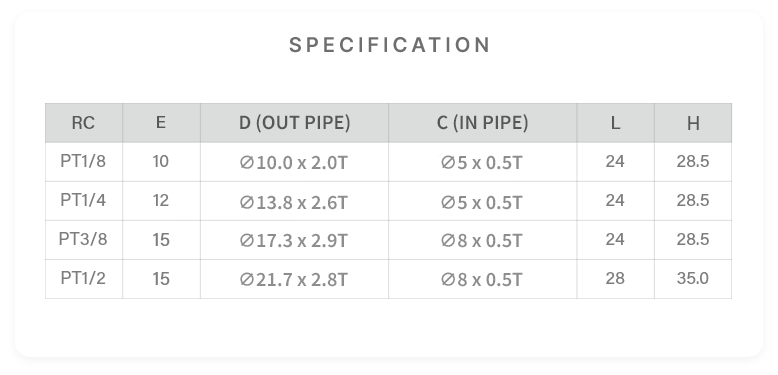
Task: Select ∅8 x 0.5T in PT1/2 row
Action: (483, 279)
